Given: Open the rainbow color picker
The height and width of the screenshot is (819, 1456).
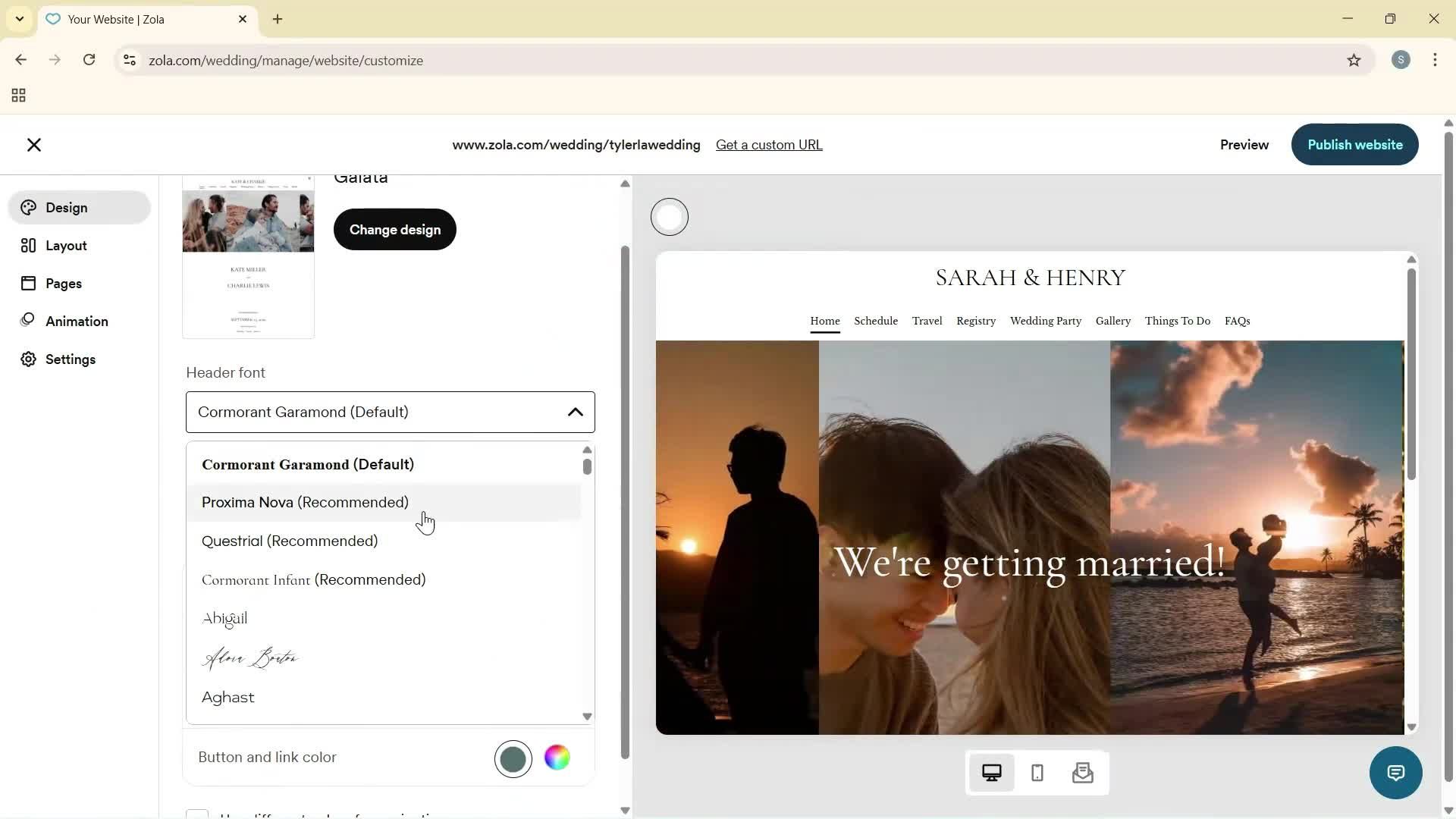Looking at the screenshot, I should tap(557, 758).
